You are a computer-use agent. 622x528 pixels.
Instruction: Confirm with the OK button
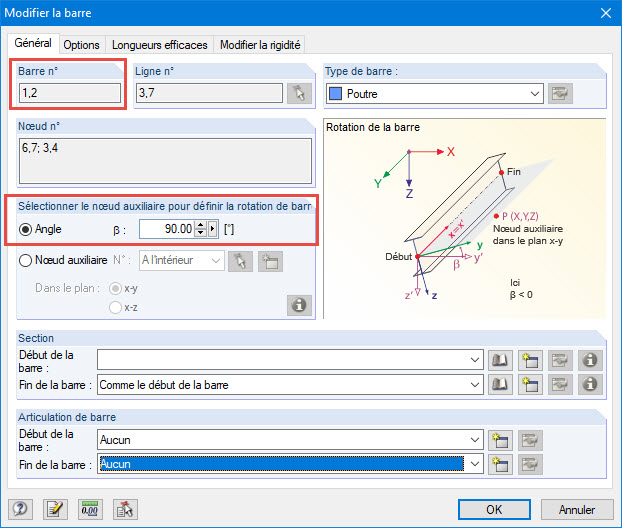point(494,509)
